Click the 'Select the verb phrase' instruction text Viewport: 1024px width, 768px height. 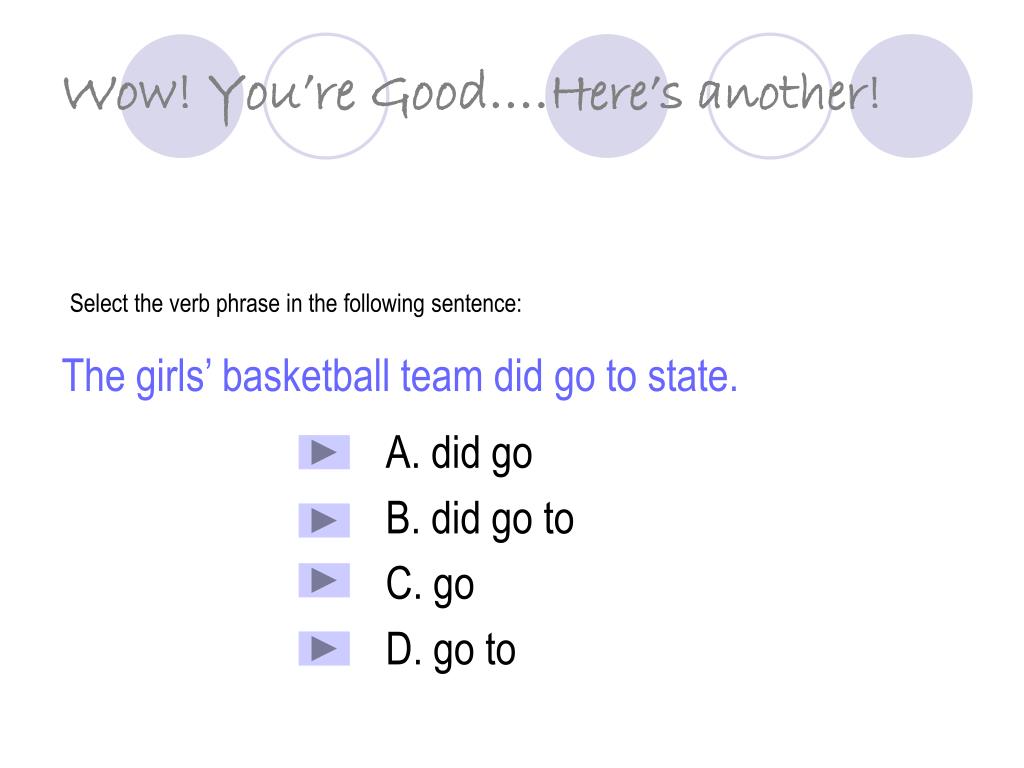(295, 304)
